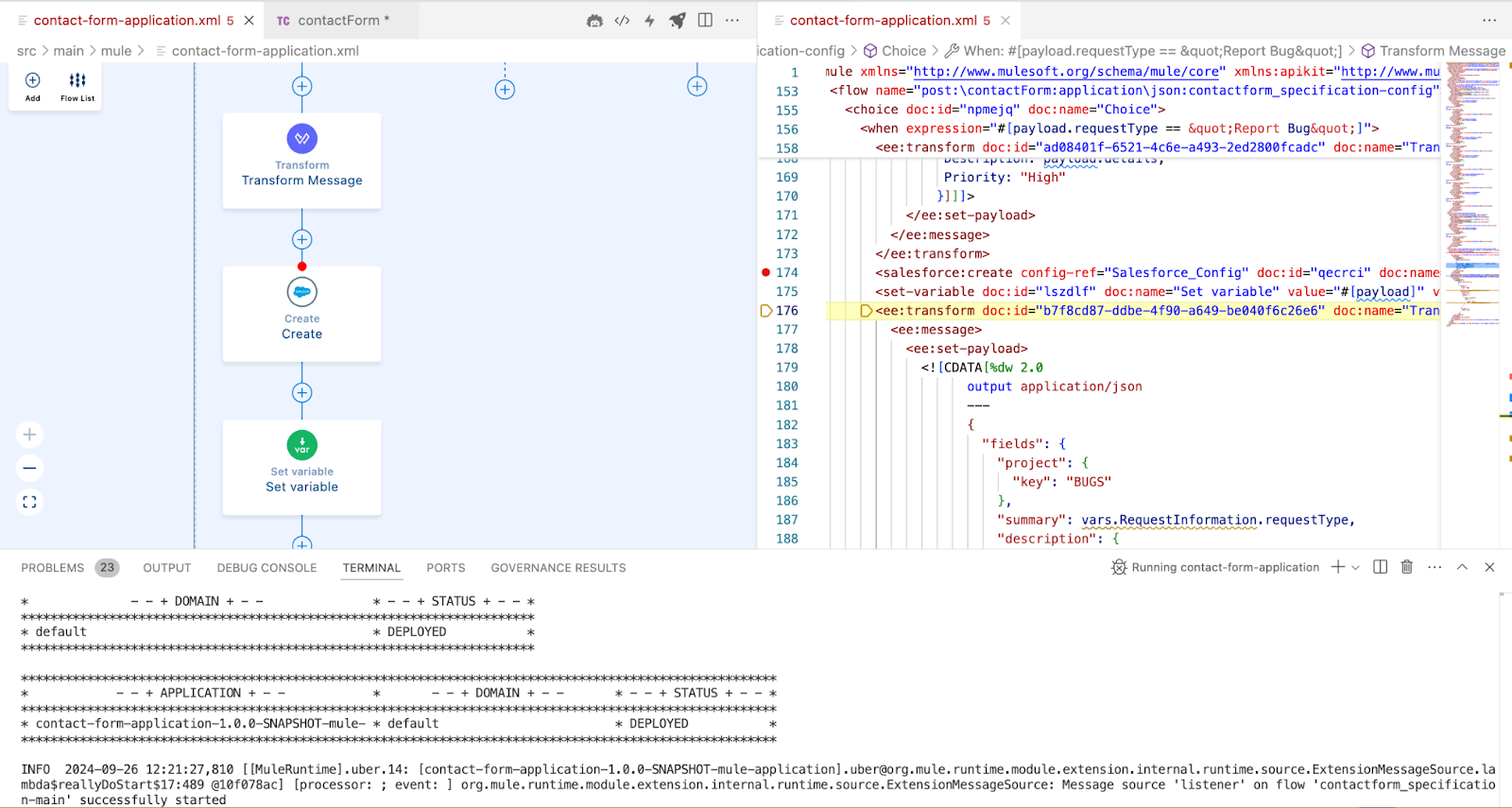
Task: Click the 'Transform Message' node label
Action: pyautogui.click(x=302, y=181)
